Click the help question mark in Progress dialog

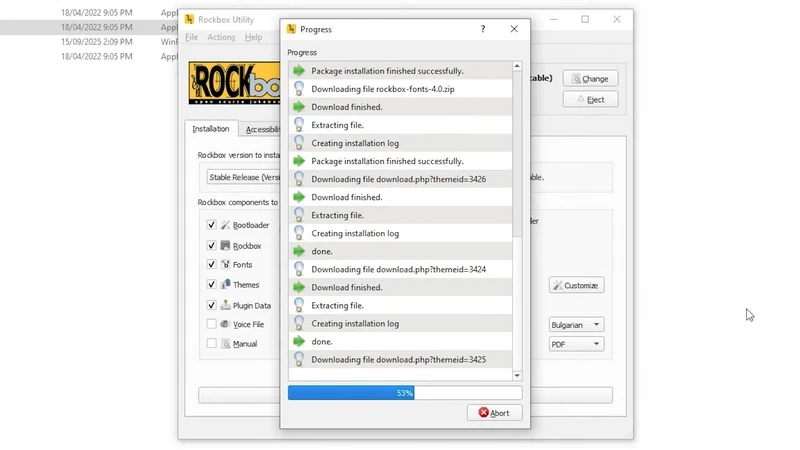pyautogui.click(x=483, y=29)
